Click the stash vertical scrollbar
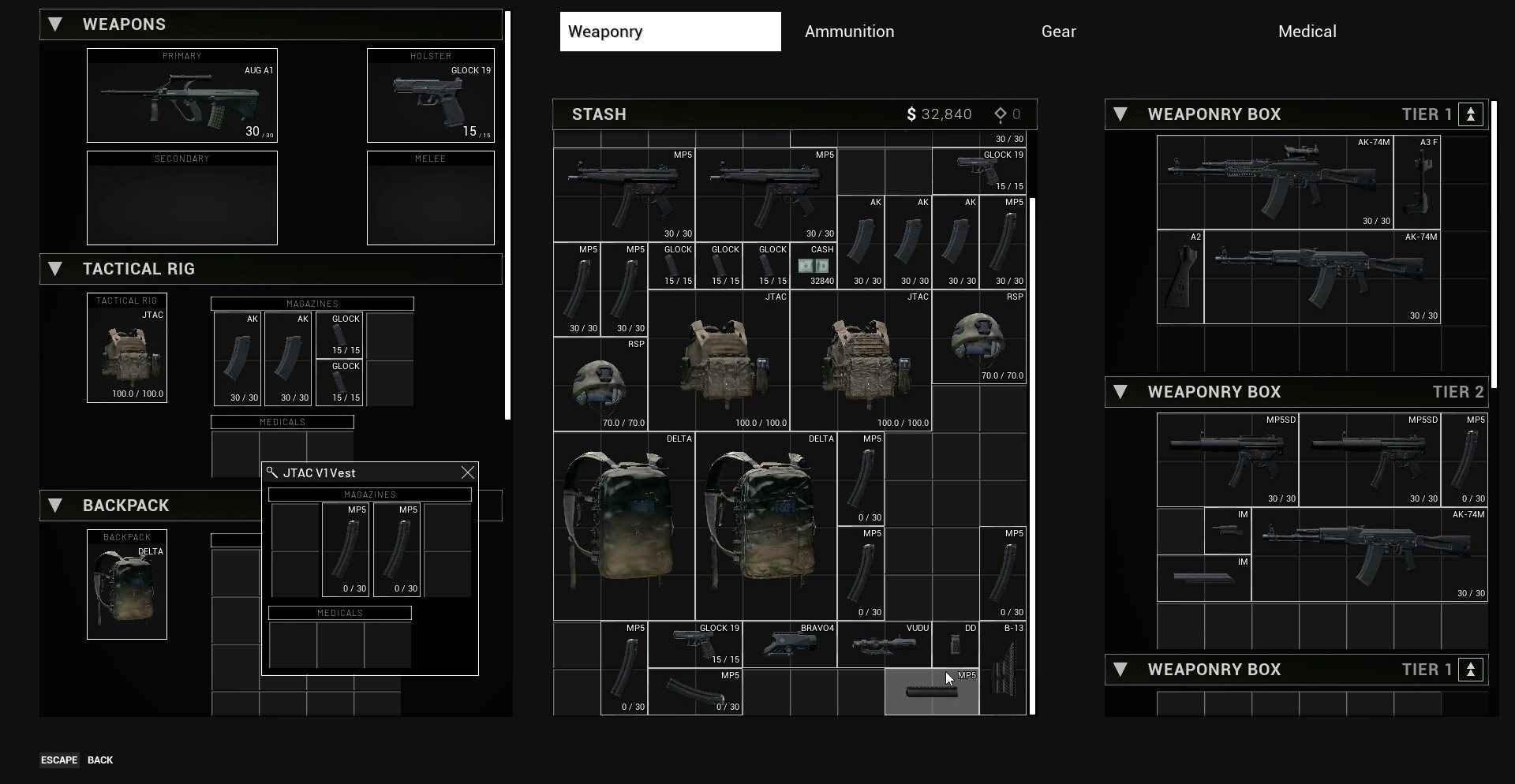 point(1032,456)
